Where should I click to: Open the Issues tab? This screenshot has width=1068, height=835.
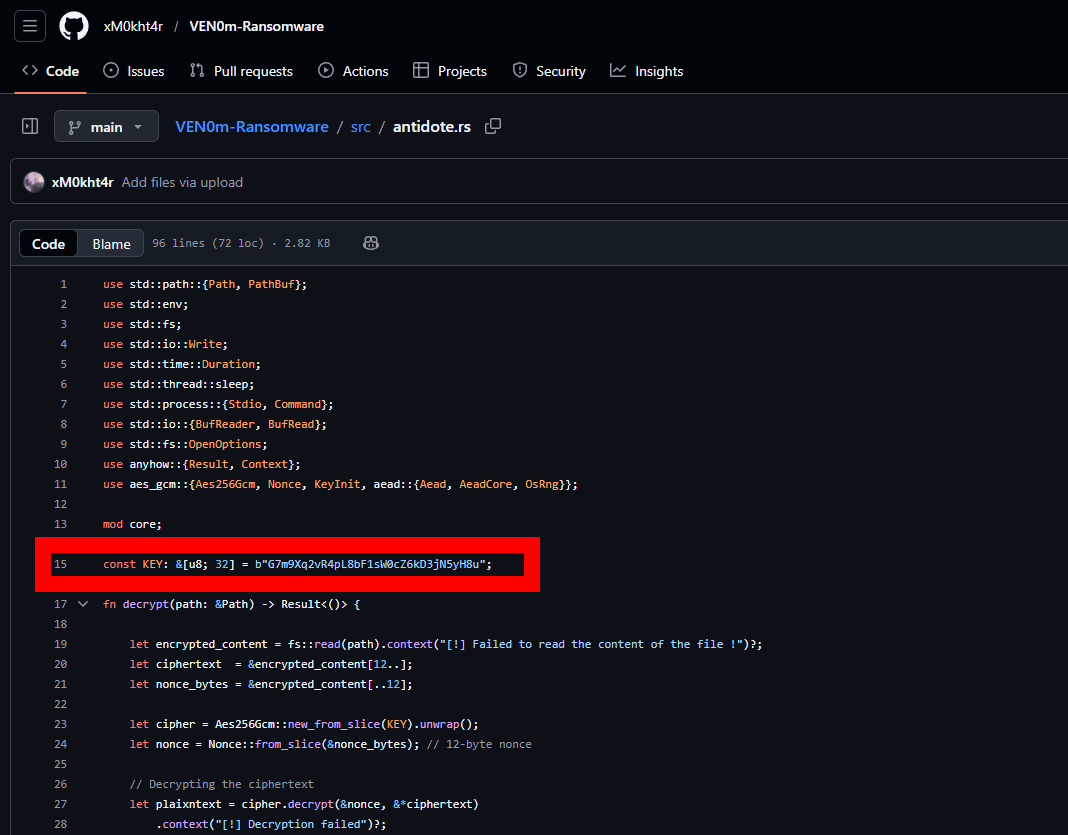pyautogui.click(x=134, y=71)
